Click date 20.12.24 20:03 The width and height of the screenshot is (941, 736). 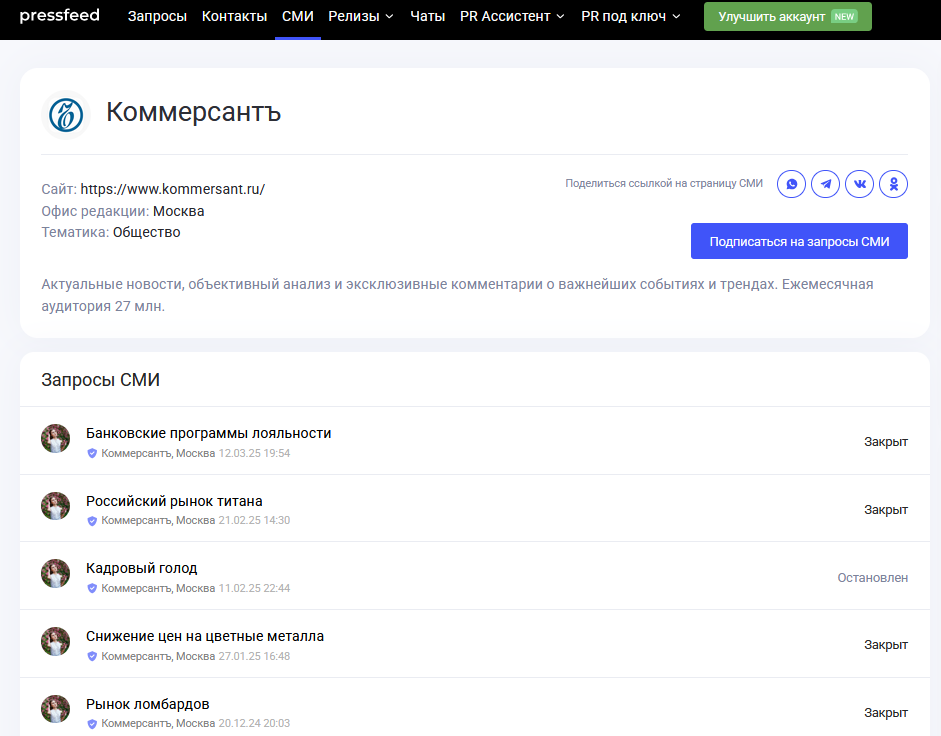click(254, 723)
